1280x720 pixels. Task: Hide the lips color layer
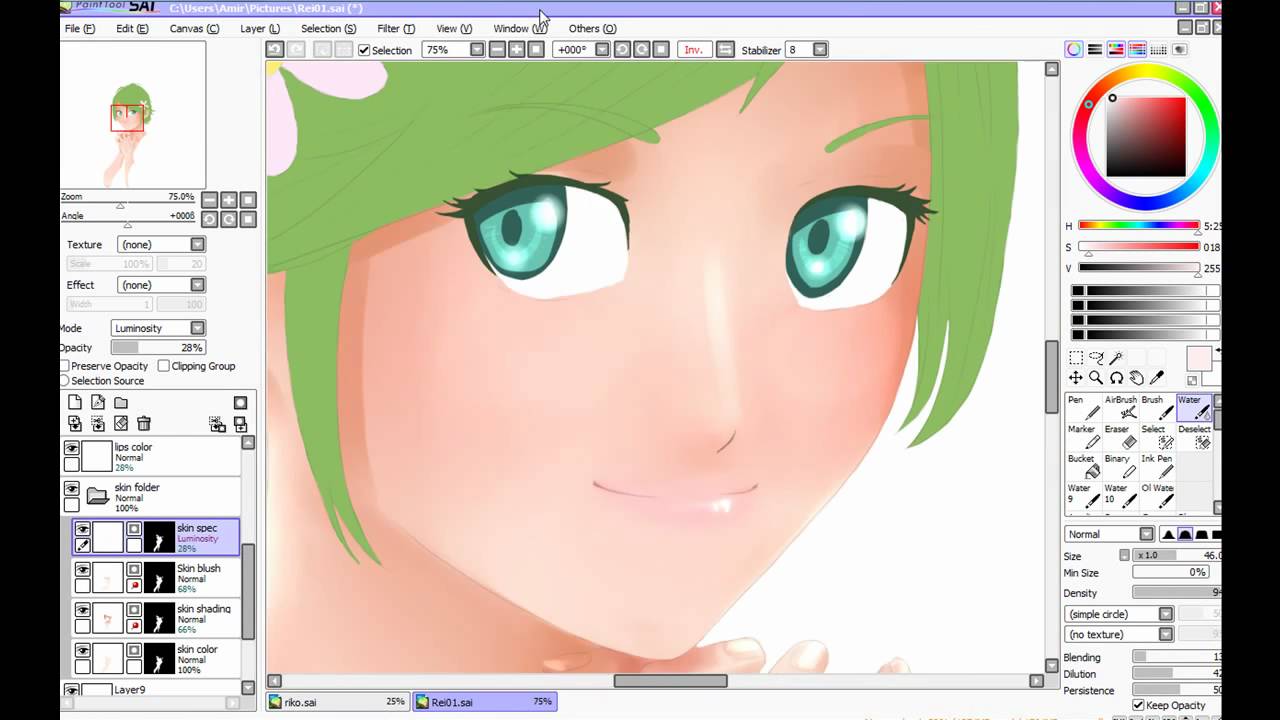point(71,449)
